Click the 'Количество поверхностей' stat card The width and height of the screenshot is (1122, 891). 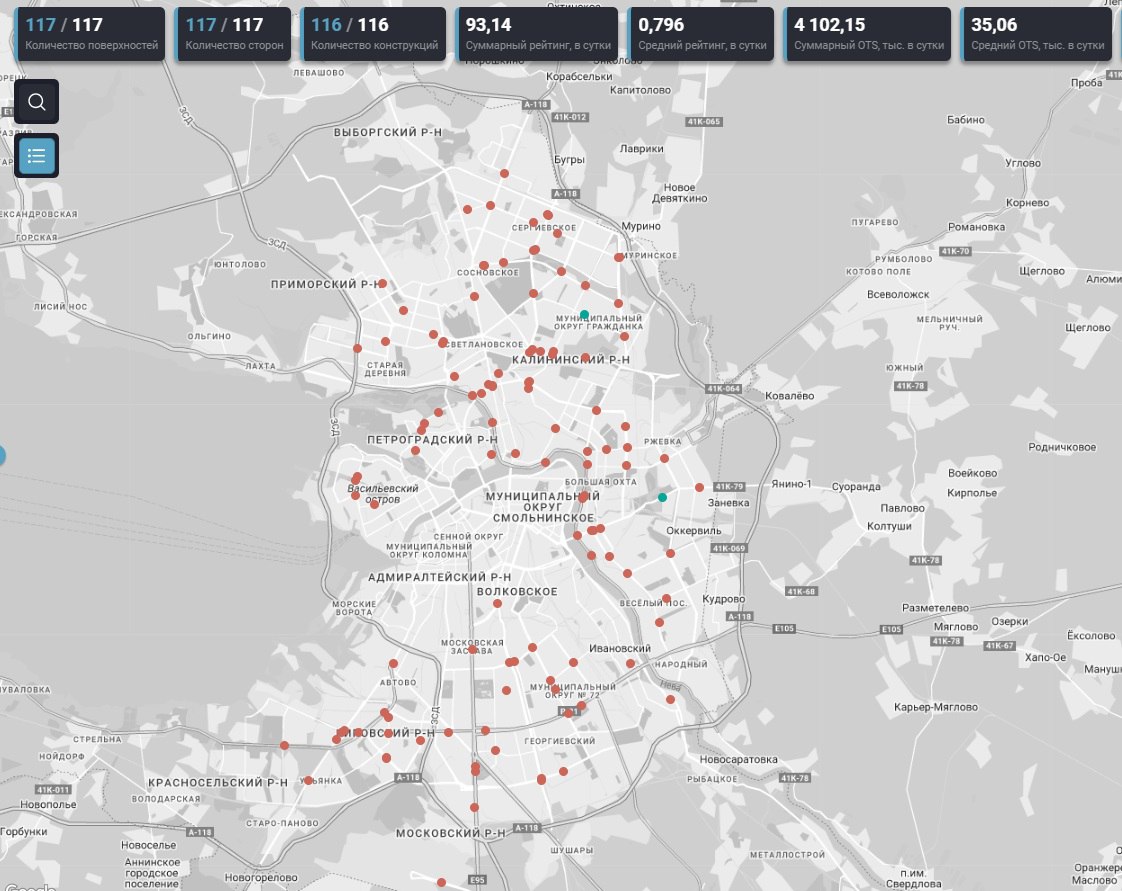coord(91,34)
